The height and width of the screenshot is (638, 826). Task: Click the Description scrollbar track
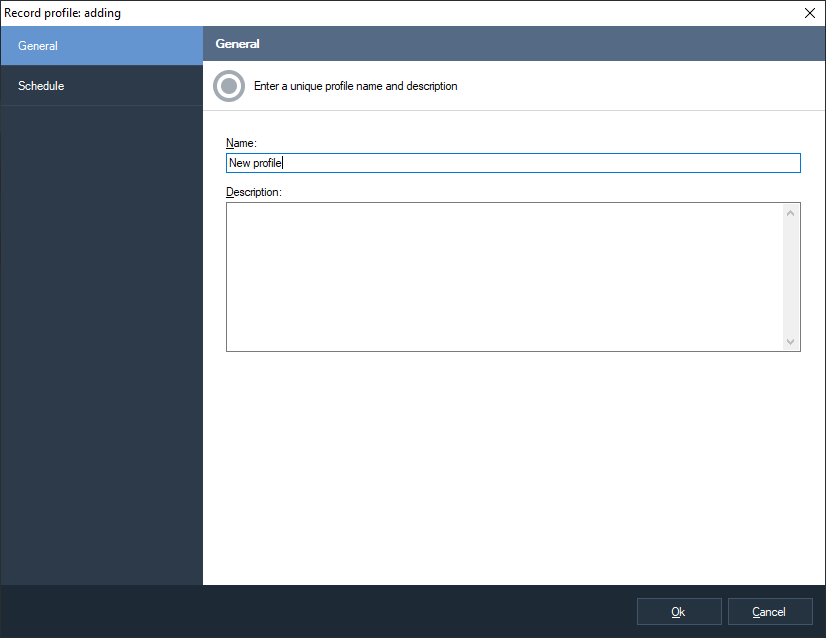pos(791,277)
